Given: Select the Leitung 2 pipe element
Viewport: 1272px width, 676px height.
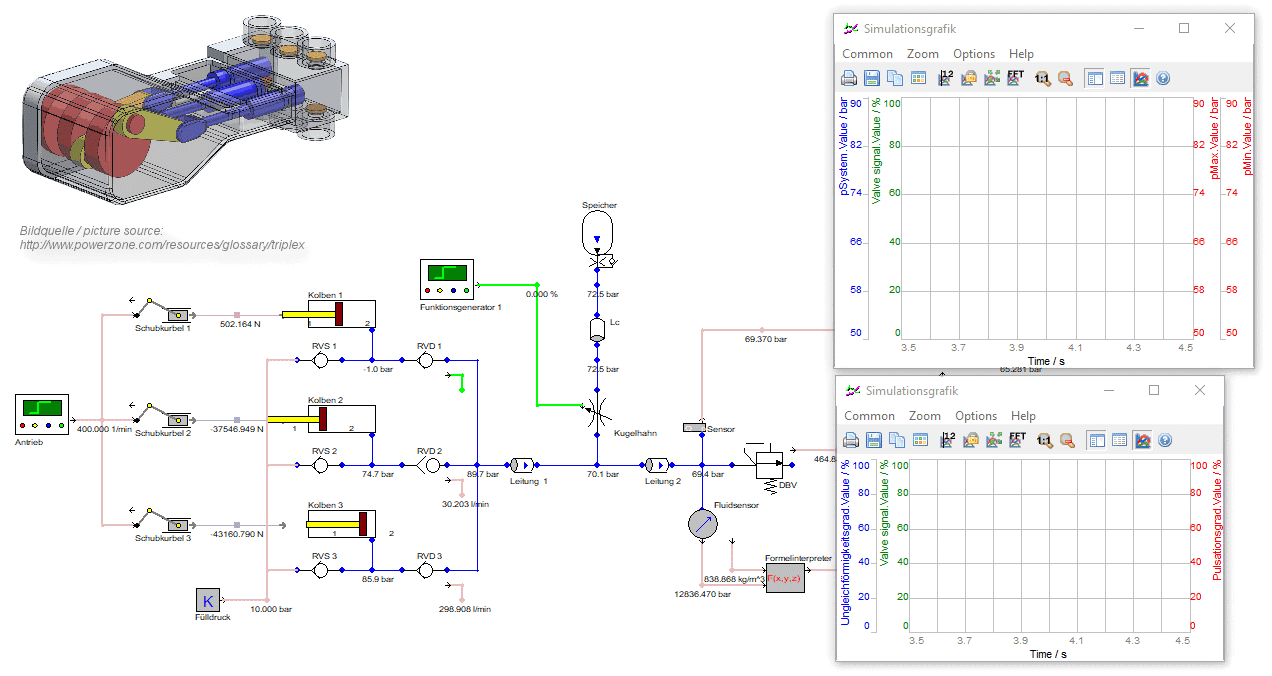Looking at the screenshot, I should (x=657, y=464).
